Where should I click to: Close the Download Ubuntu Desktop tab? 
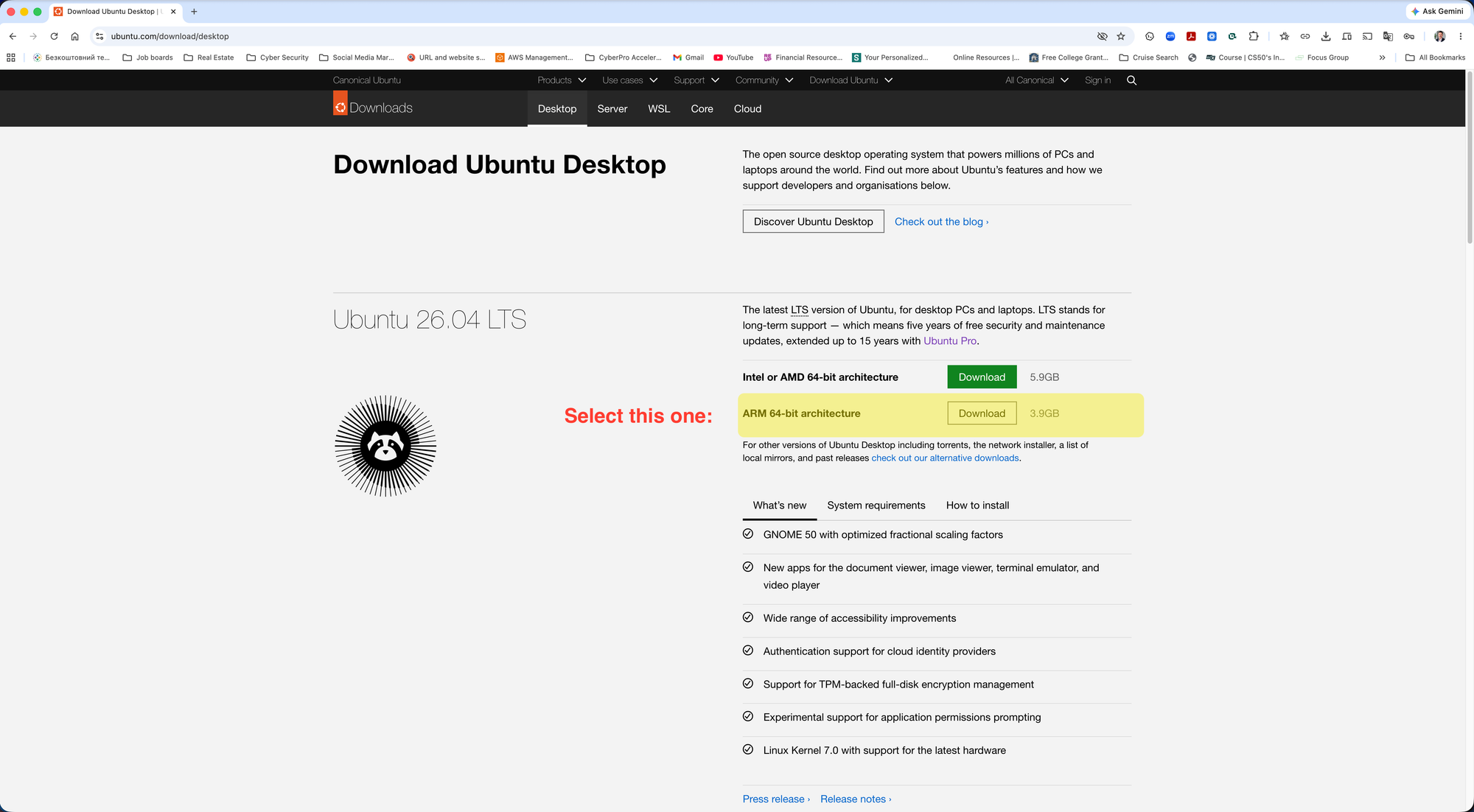coord(173,11)
